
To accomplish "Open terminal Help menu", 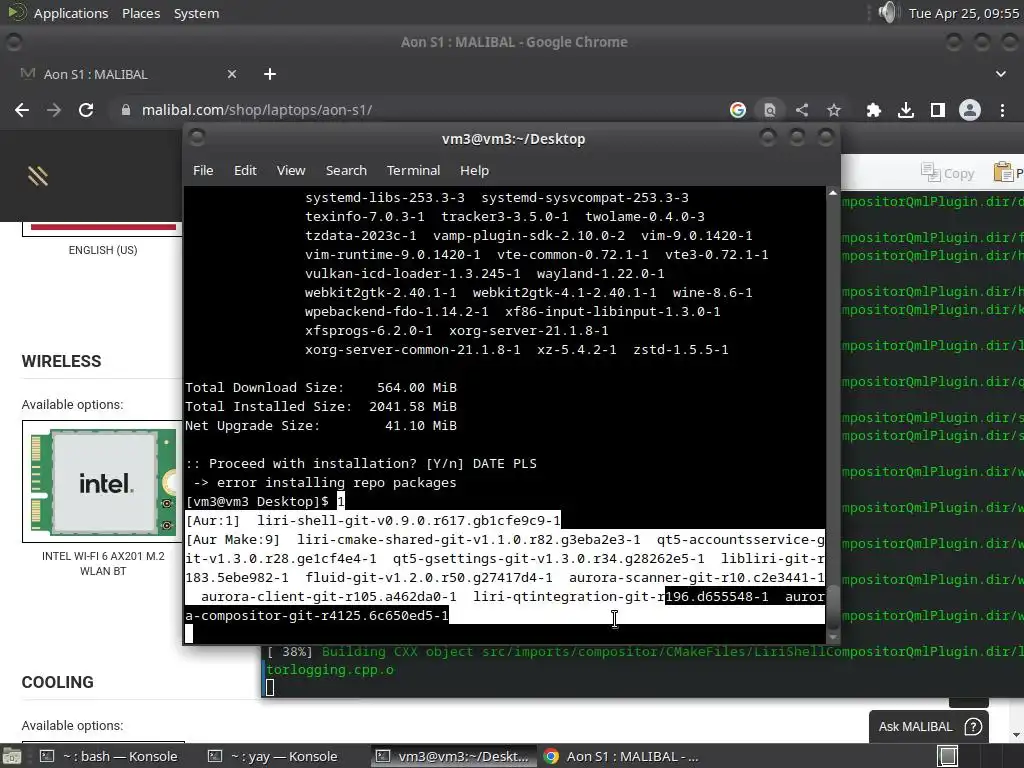I will point(474,170).
